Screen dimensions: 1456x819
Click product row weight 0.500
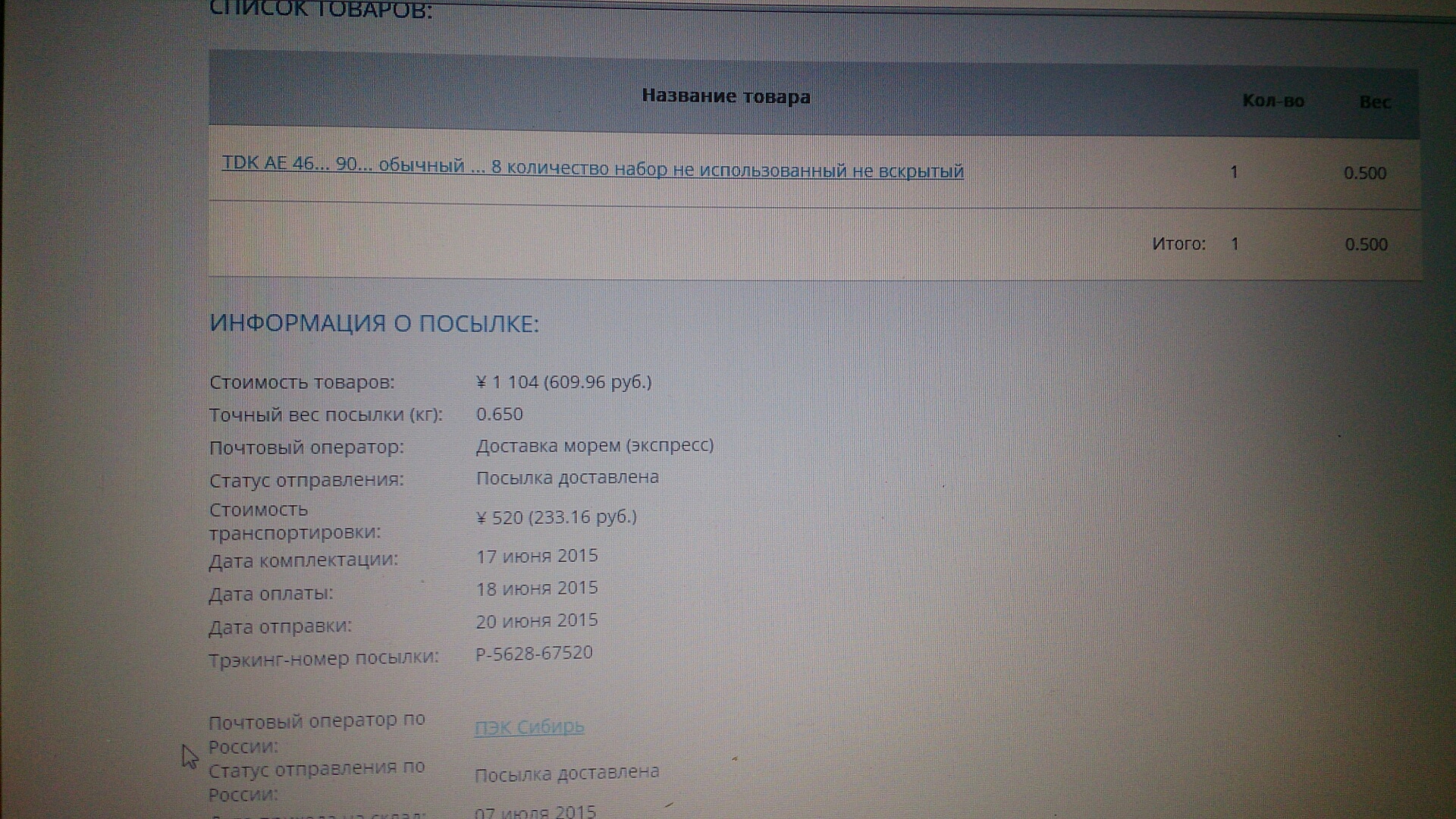pos(1364,173)
